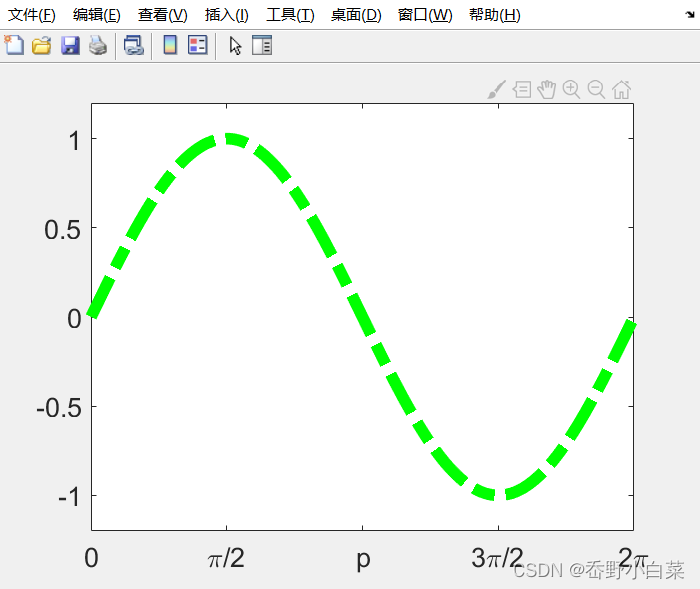Open a file with the folder icon
This screenshot has height=589, width=700.
(42, 46)
